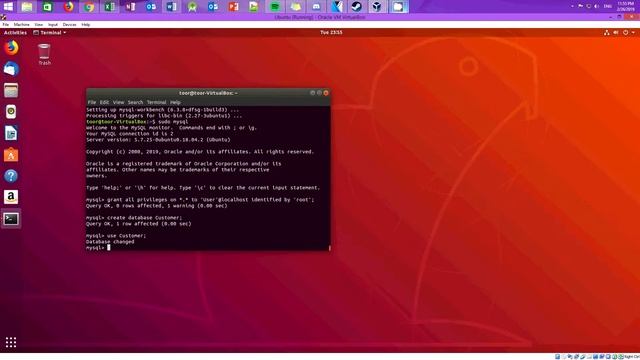Select the Terminal icon in the dock
The image size is (640, 360).
(11, 219)
